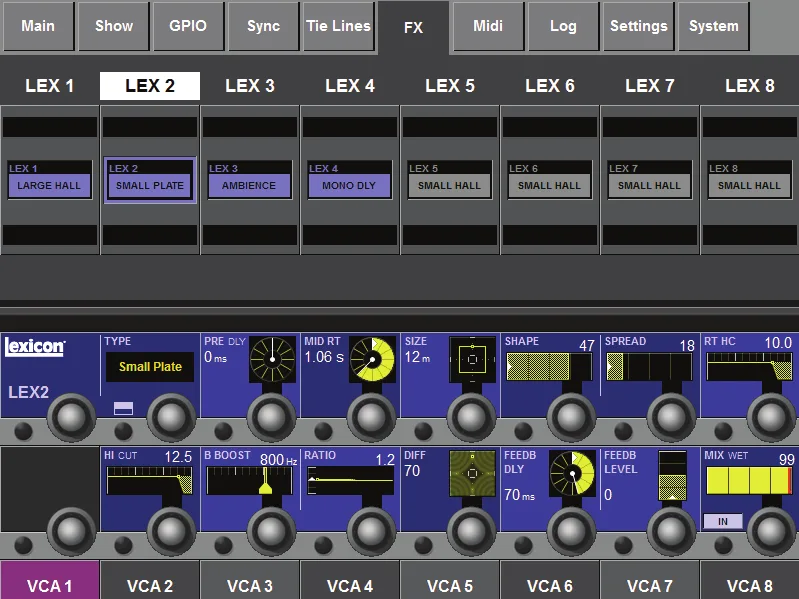Click the RATIO curve display

[x=350, y=481]
